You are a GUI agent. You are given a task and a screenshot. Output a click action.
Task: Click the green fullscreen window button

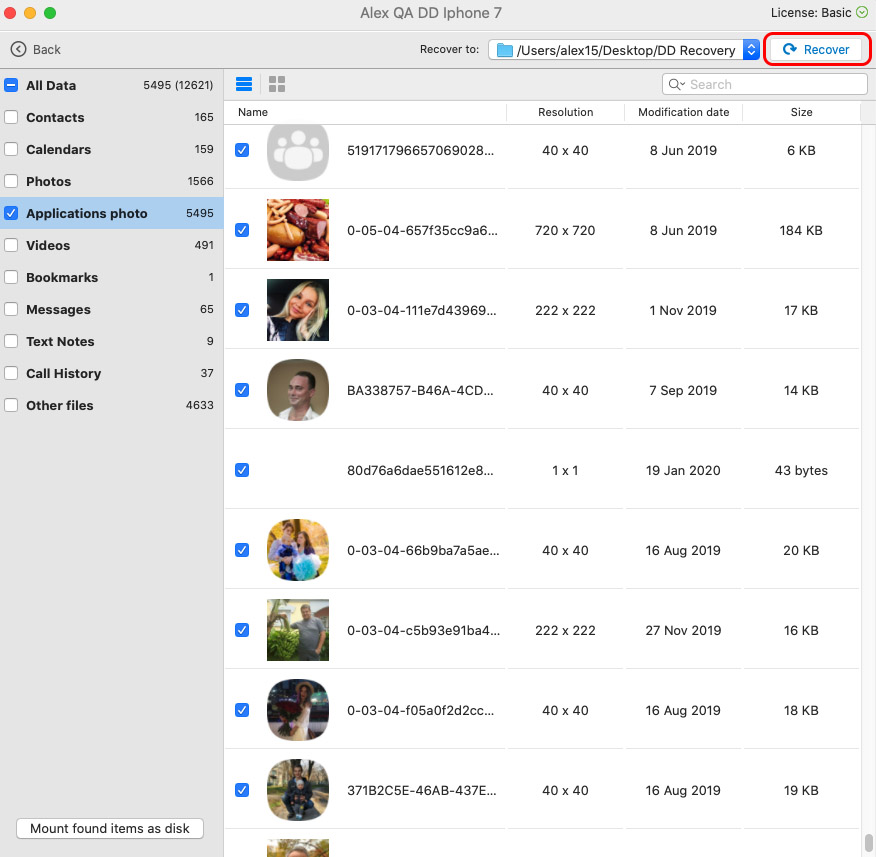click(50, 13)
